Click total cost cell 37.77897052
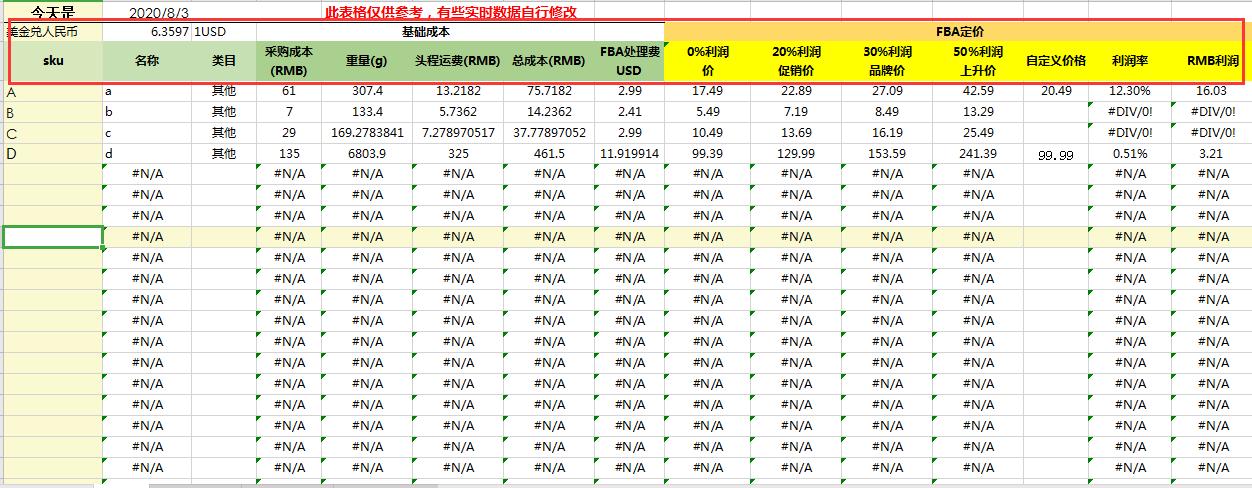 click(x=548, y=133)
